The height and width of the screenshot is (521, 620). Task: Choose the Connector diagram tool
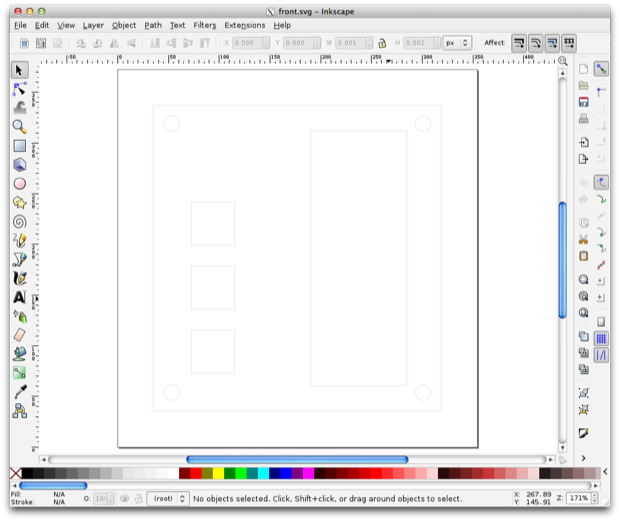coord(19,411)
